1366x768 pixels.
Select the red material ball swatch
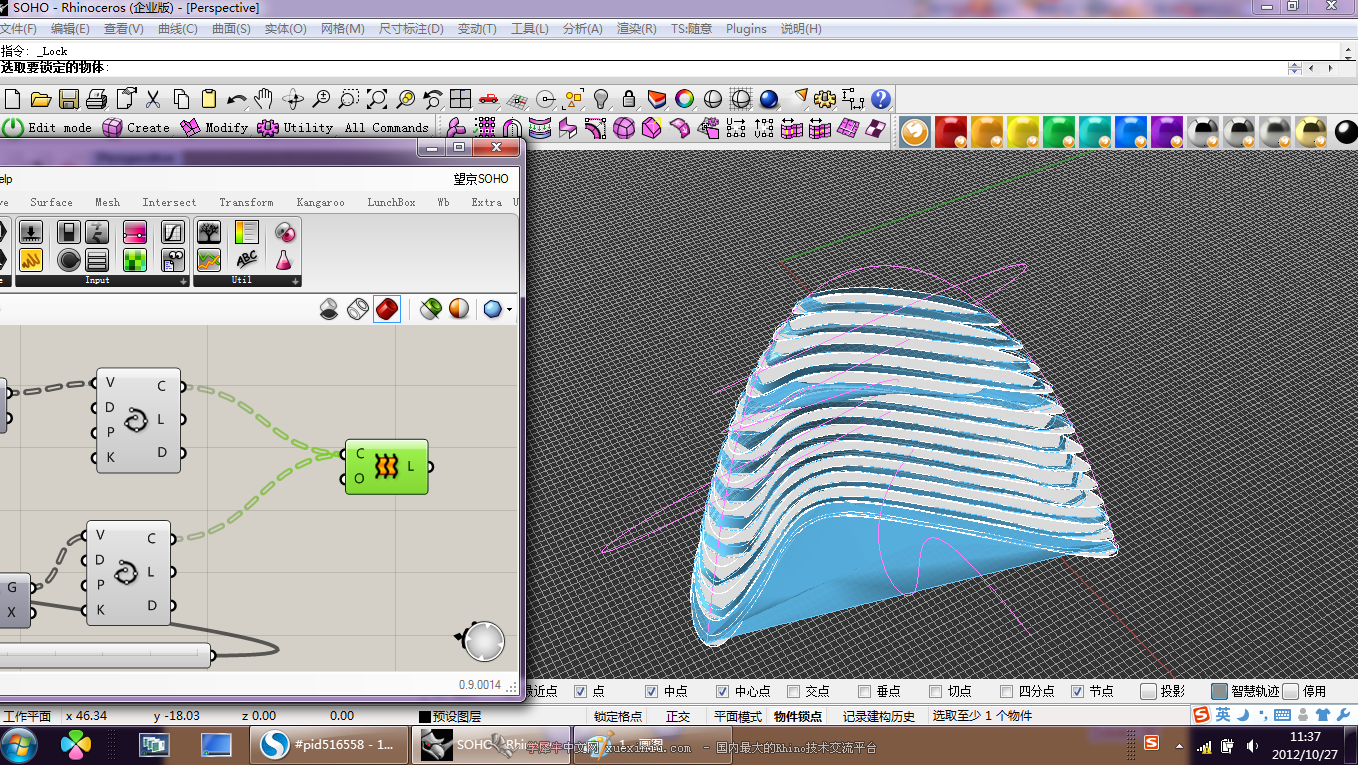(951, 131)
